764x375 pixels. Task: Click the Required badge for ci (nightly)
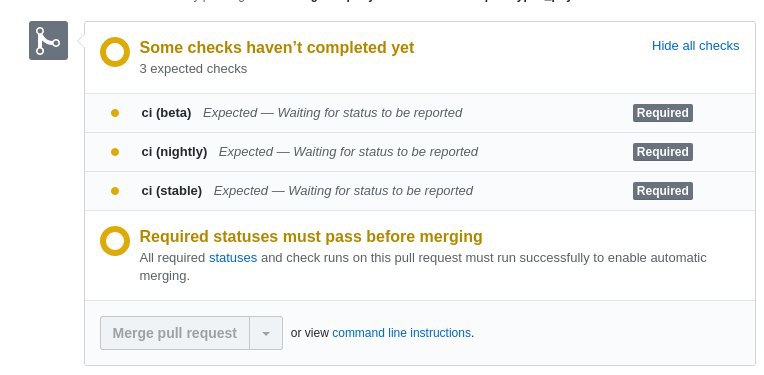663,152
